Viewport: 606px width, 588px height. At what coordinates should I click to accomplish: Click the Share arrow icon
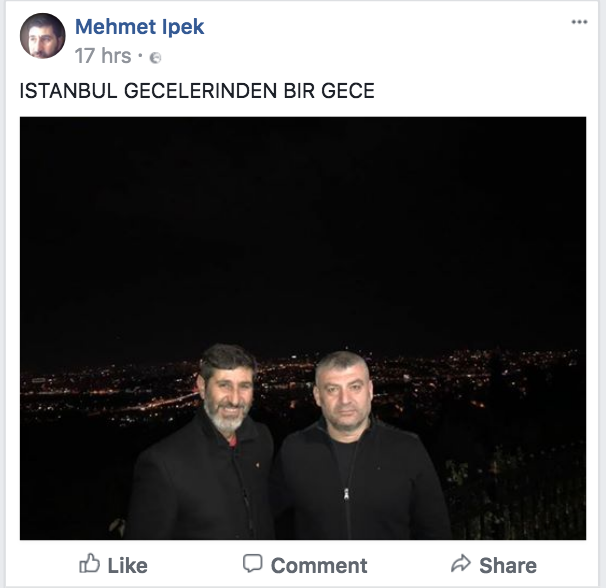tap(461, 563)
